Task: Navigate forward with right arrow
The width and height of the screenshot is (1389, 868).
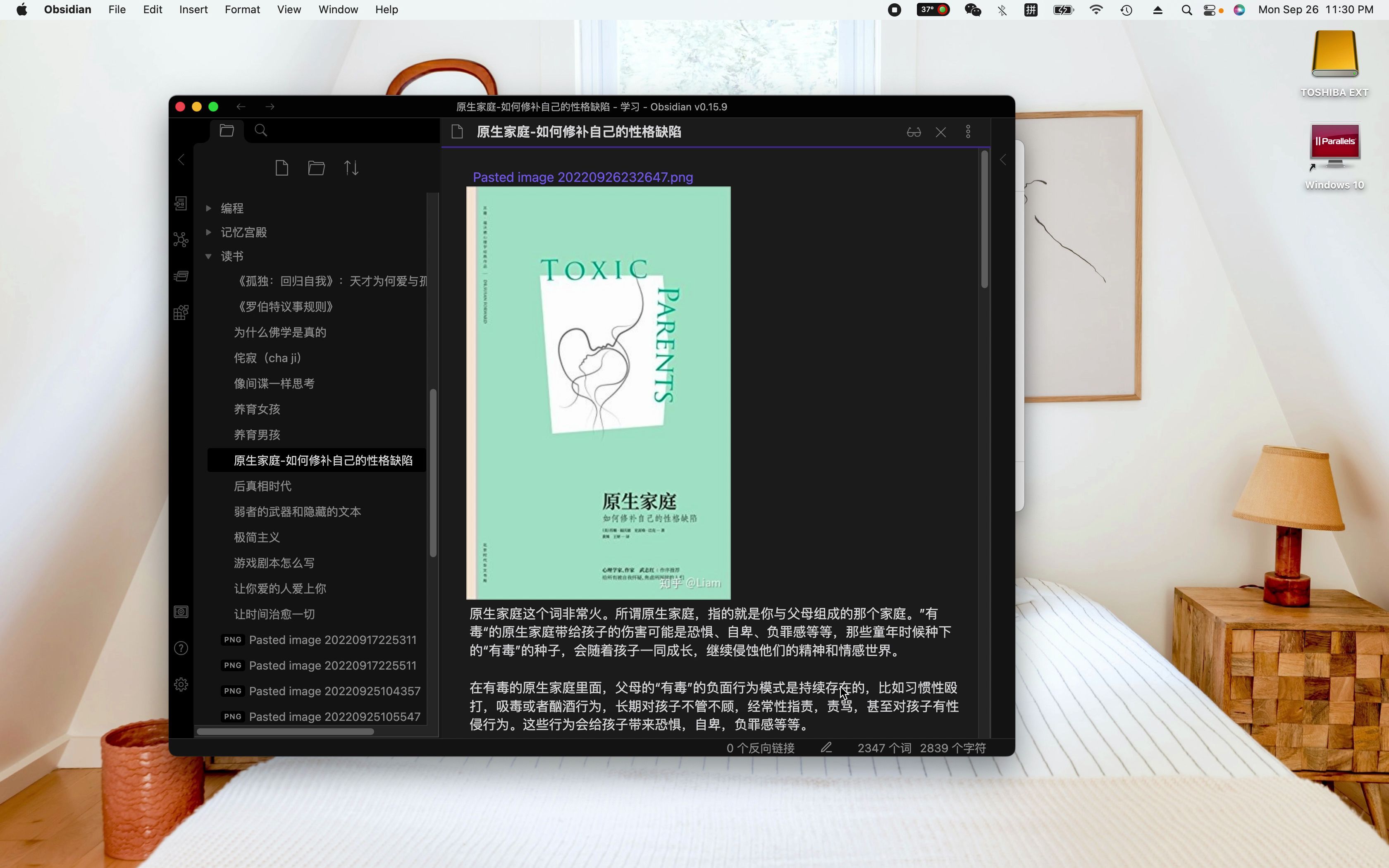Action: coord(270,107)
